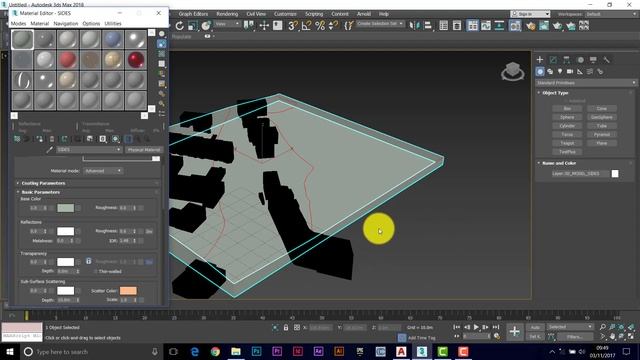Viewport: 640px width, 360px height.
Task: Collapse the Basic Parameters rollout
Action: [x=40, y=192]
